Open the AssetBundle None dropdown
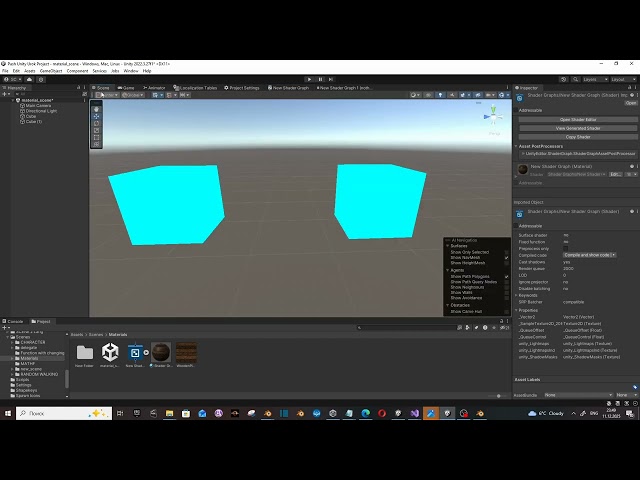640x480 pixels. click(x=578, y=395)
